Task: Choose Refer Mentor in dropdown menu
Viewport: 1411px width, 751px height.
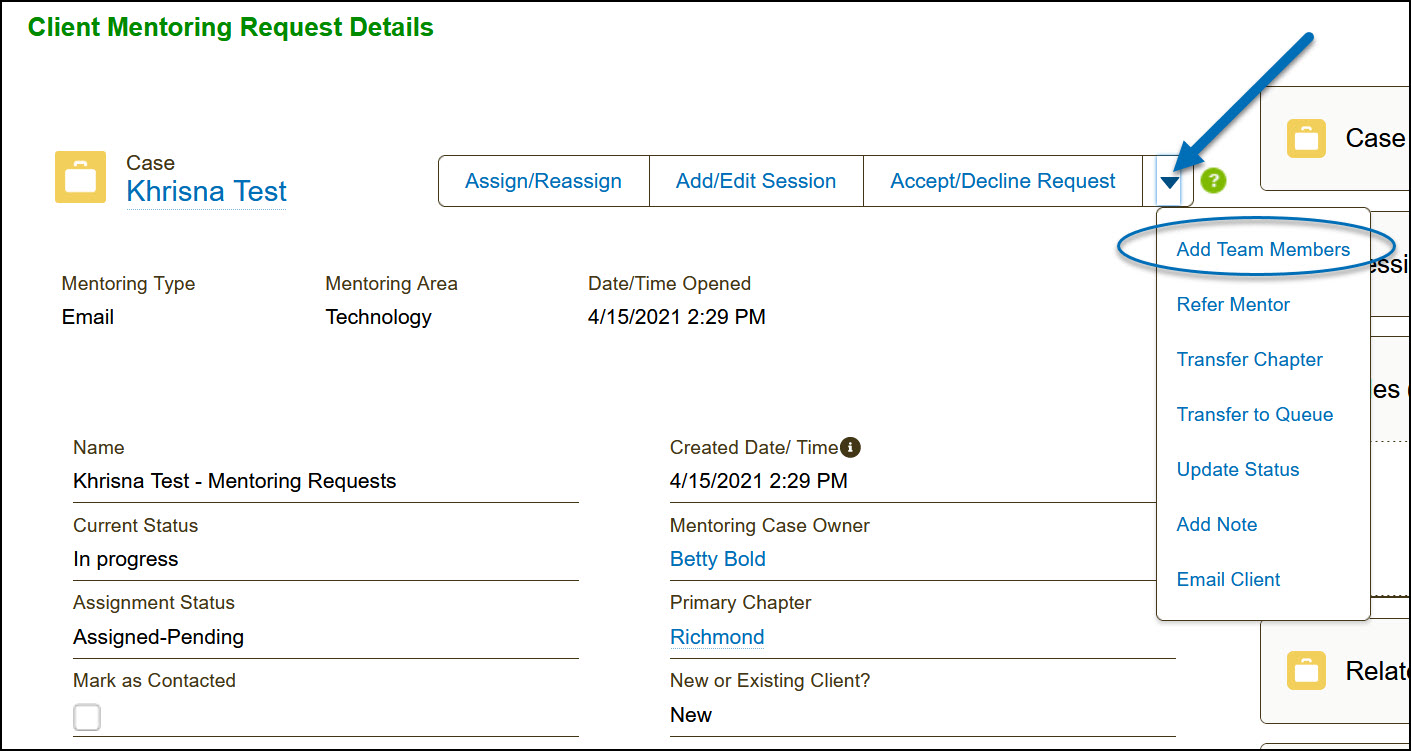Action: (x=1233, y=305)
